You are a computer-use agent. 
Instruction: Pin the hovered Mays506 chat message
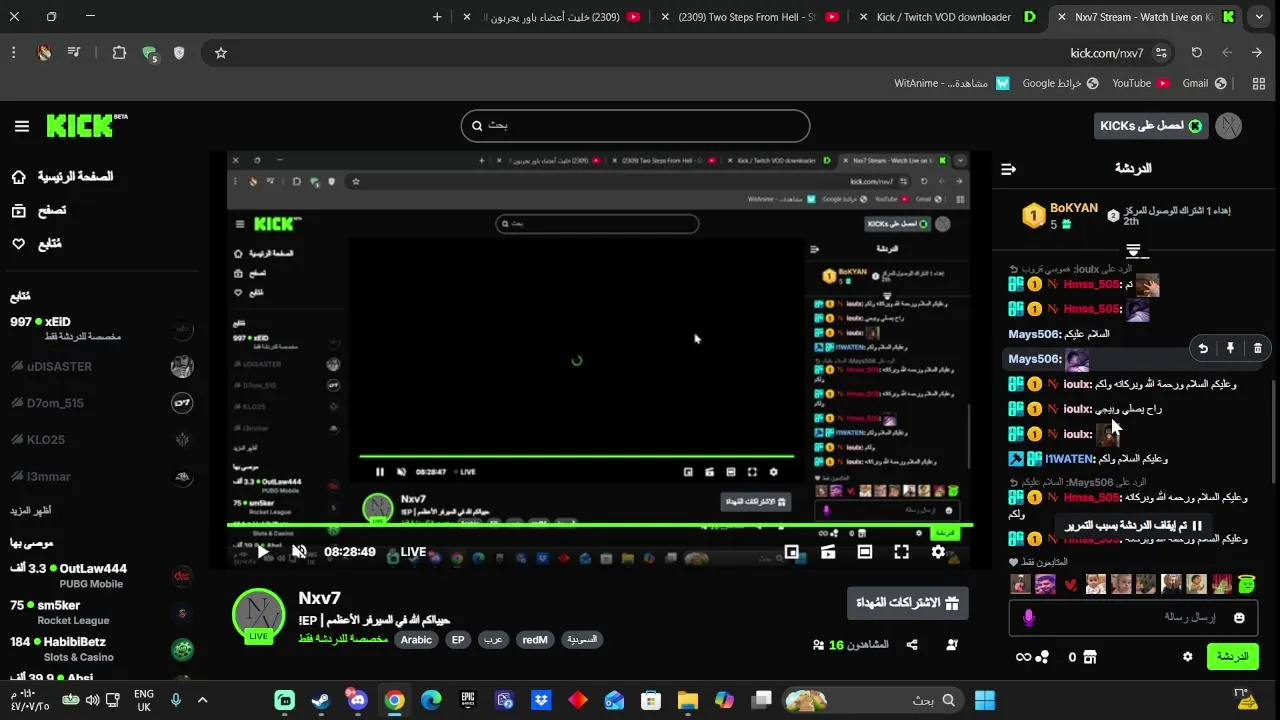click(1230, 348)
